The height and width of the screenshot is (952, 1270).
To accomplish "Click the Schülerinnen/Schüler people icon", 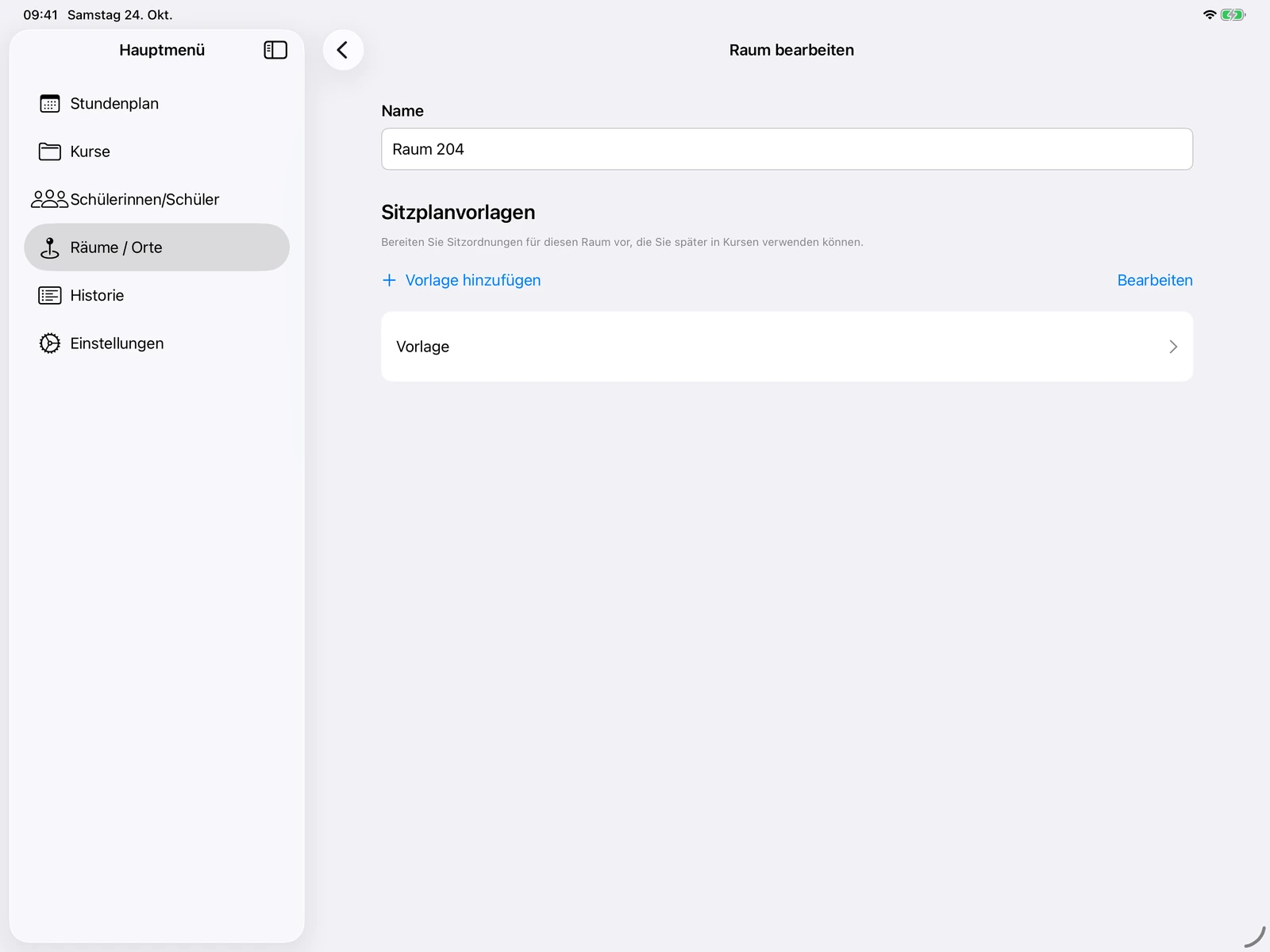I will [49, 199].
